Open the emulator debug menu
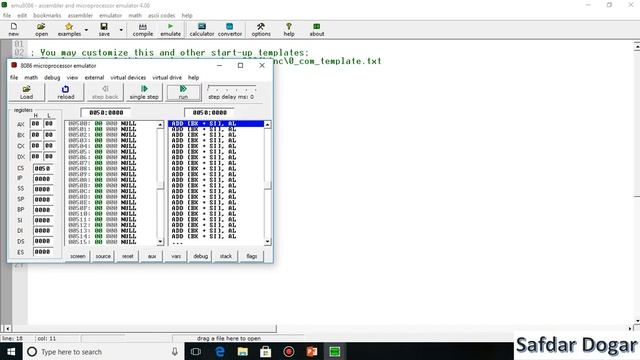 tap(52, 78)
